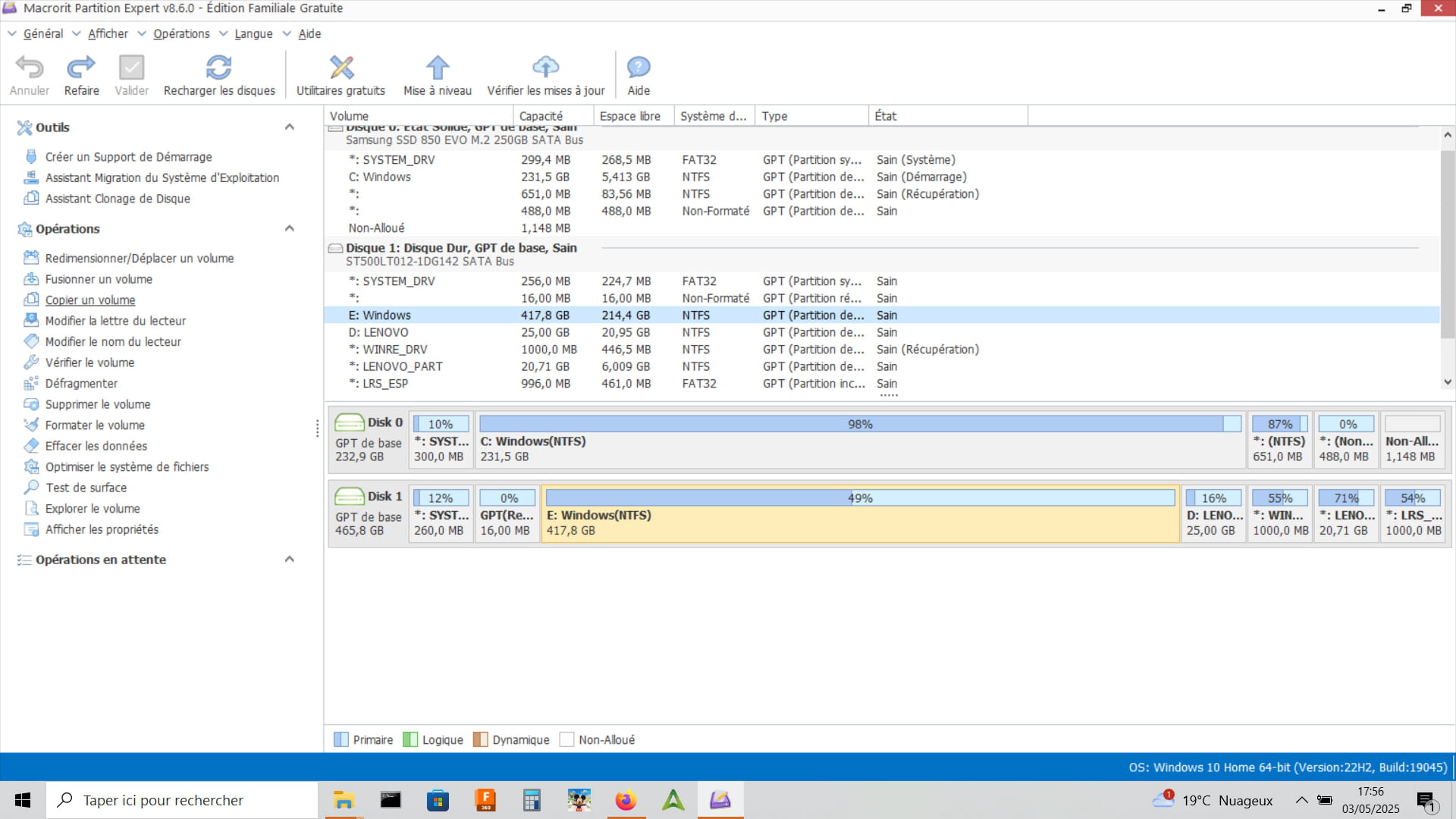Click the Défragmenter icon
Viewport: 1456px width, 819px height.
[31, 383]
